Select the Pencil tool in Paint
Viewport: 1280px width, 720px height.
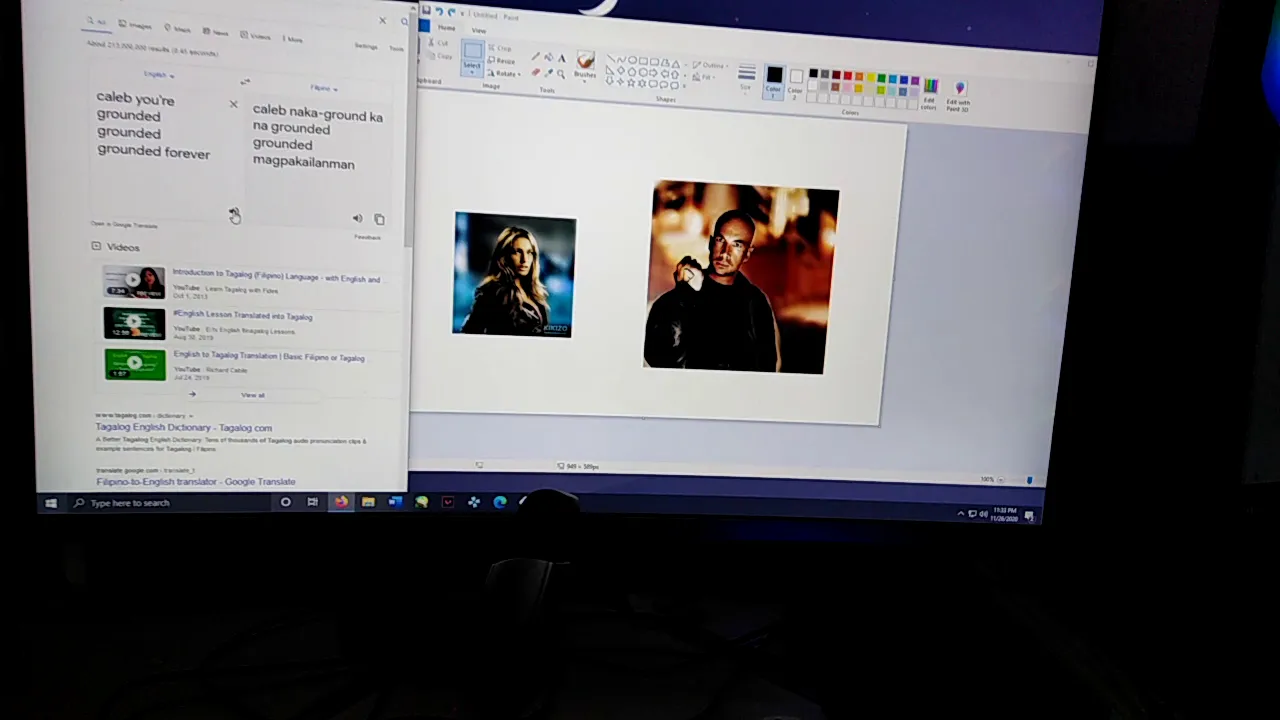pos(535,56)
